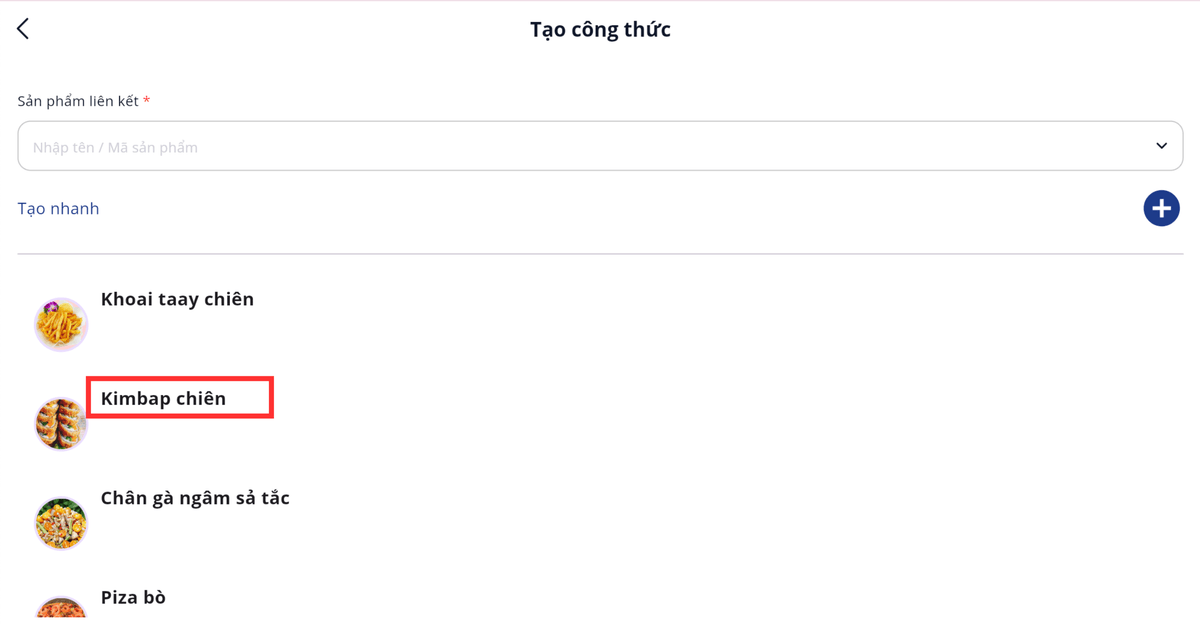Screen dimensions: 1200x624
Task: Click the Piza bò dish thumbnail
Action: (x=61, y=611)
